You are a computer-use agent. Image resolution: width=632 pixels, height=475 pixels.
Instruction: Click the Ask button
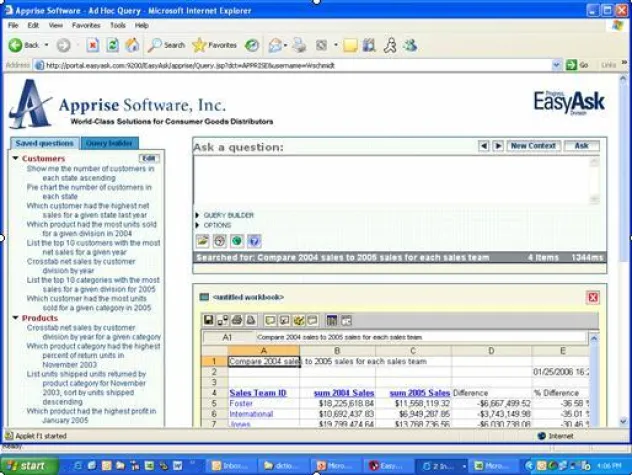[580, 146]
